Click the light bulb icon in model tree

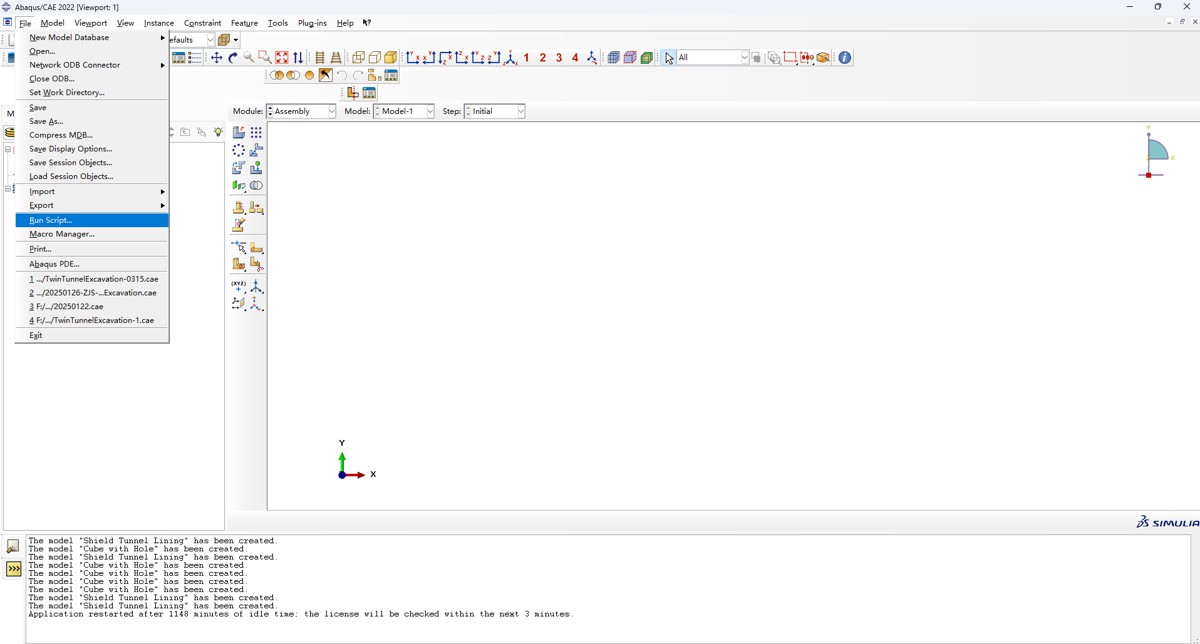[x=218, y=132]
